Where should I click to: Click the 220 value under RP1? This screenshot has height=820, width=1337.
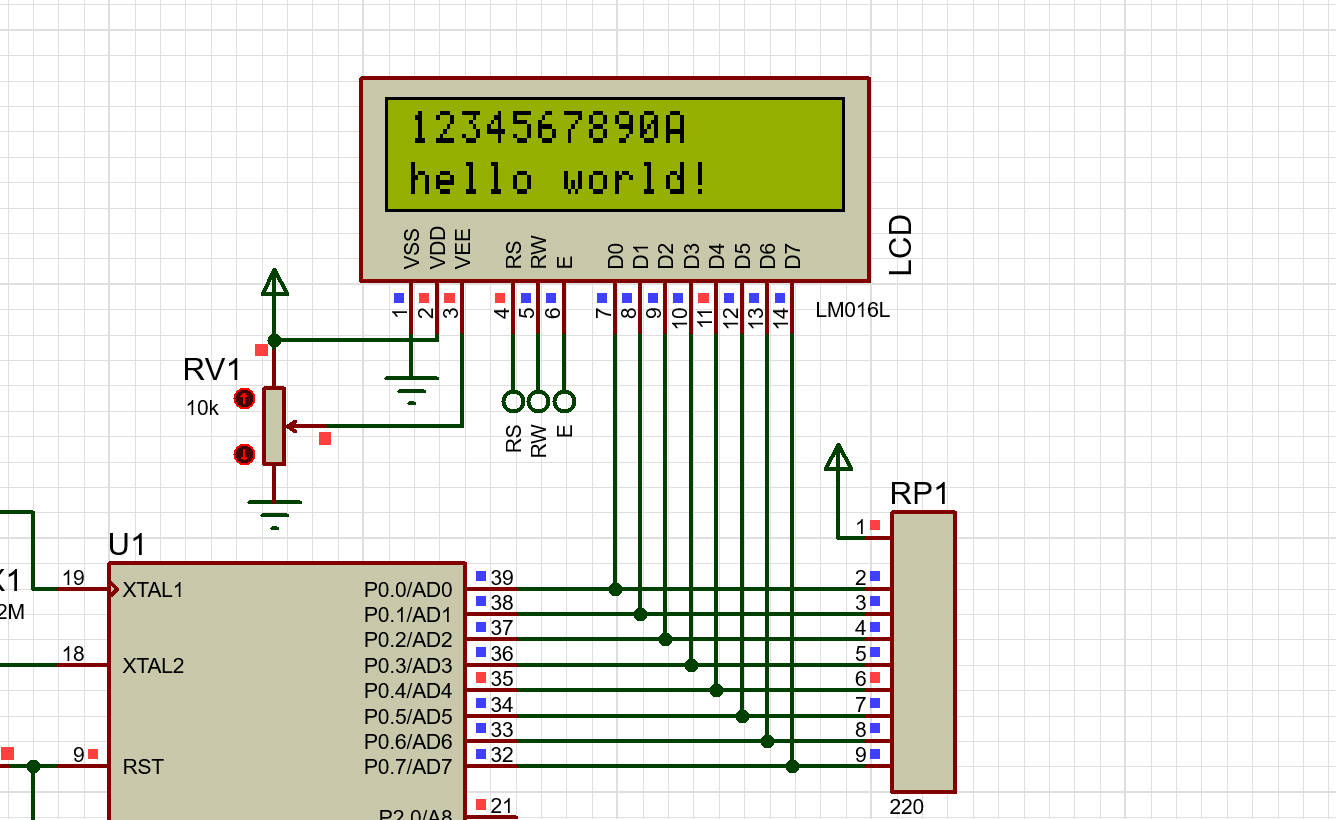[x=907, y=807]
